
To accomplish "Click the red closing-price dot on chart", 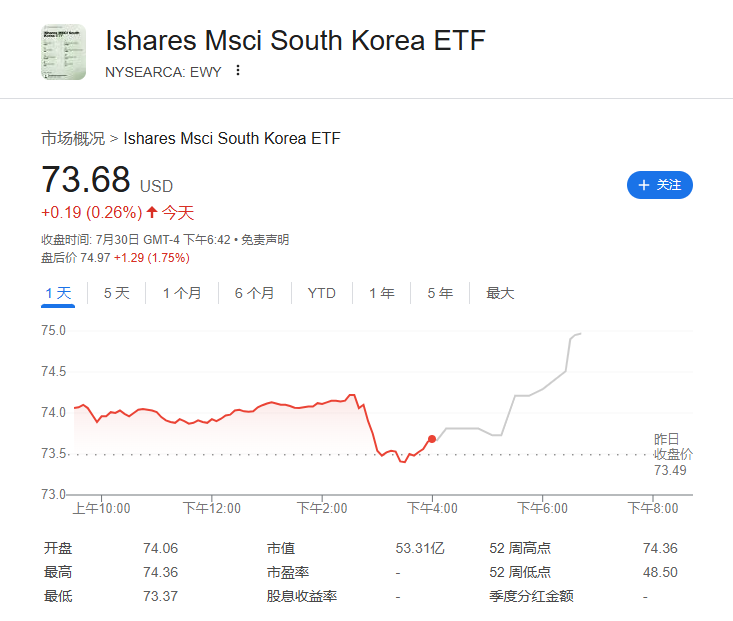I will (x=432, y=439).
